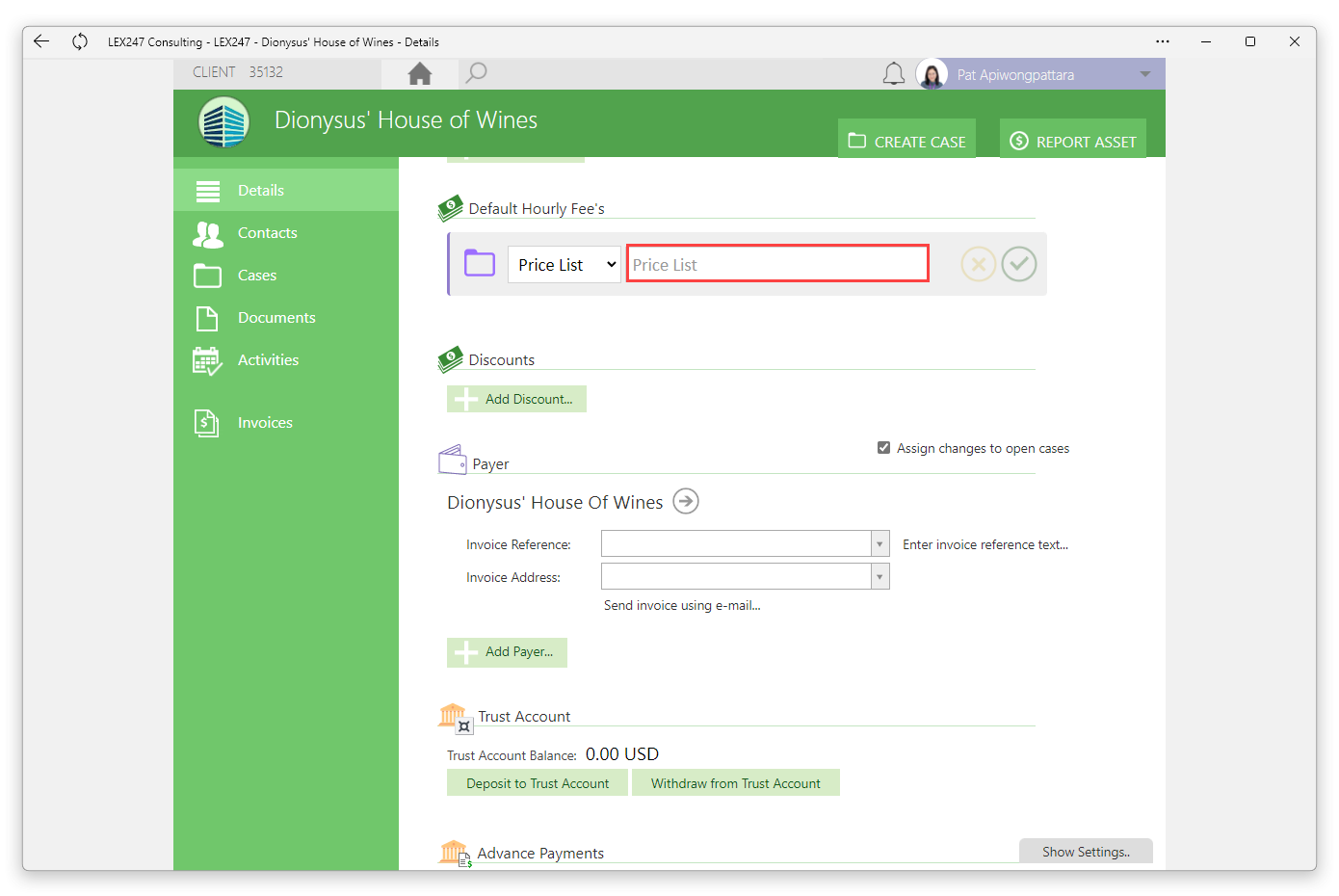Viewport: 1339px width, 896px height.
Task: Open the Invoice Reference dropdown
Action: click(880, 544)
